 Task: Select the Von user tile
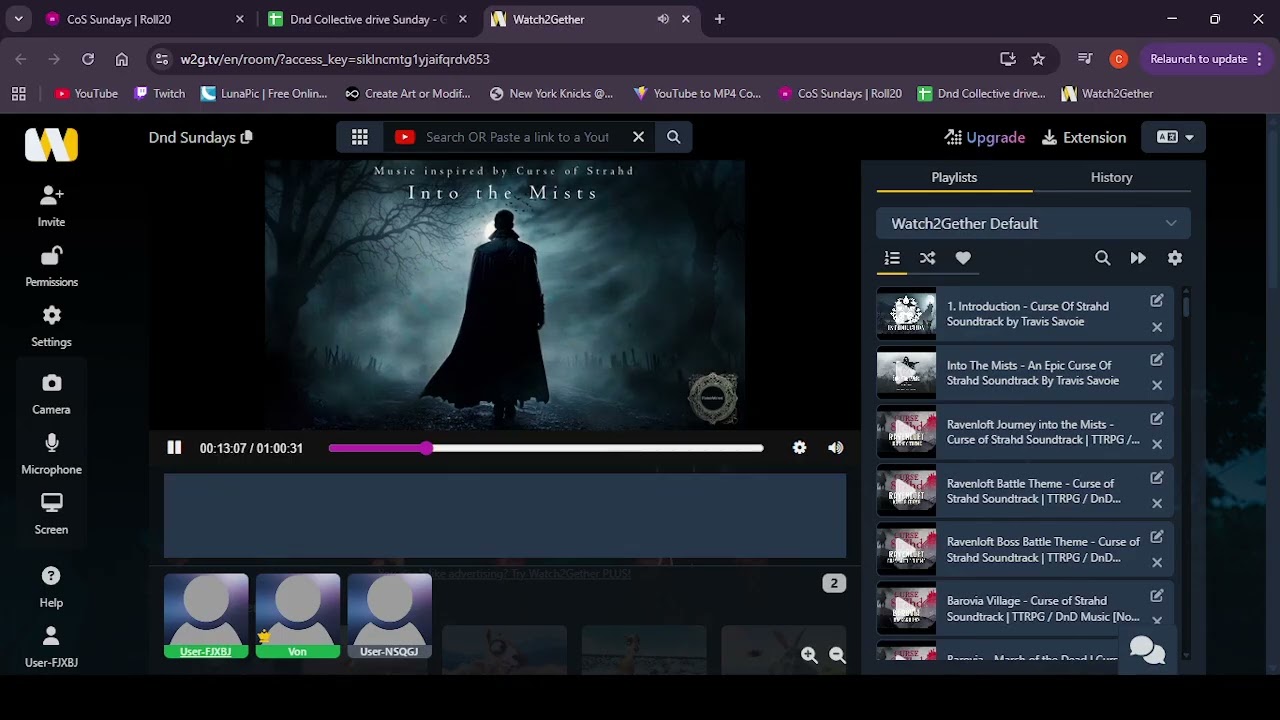(x=298, y=616)
